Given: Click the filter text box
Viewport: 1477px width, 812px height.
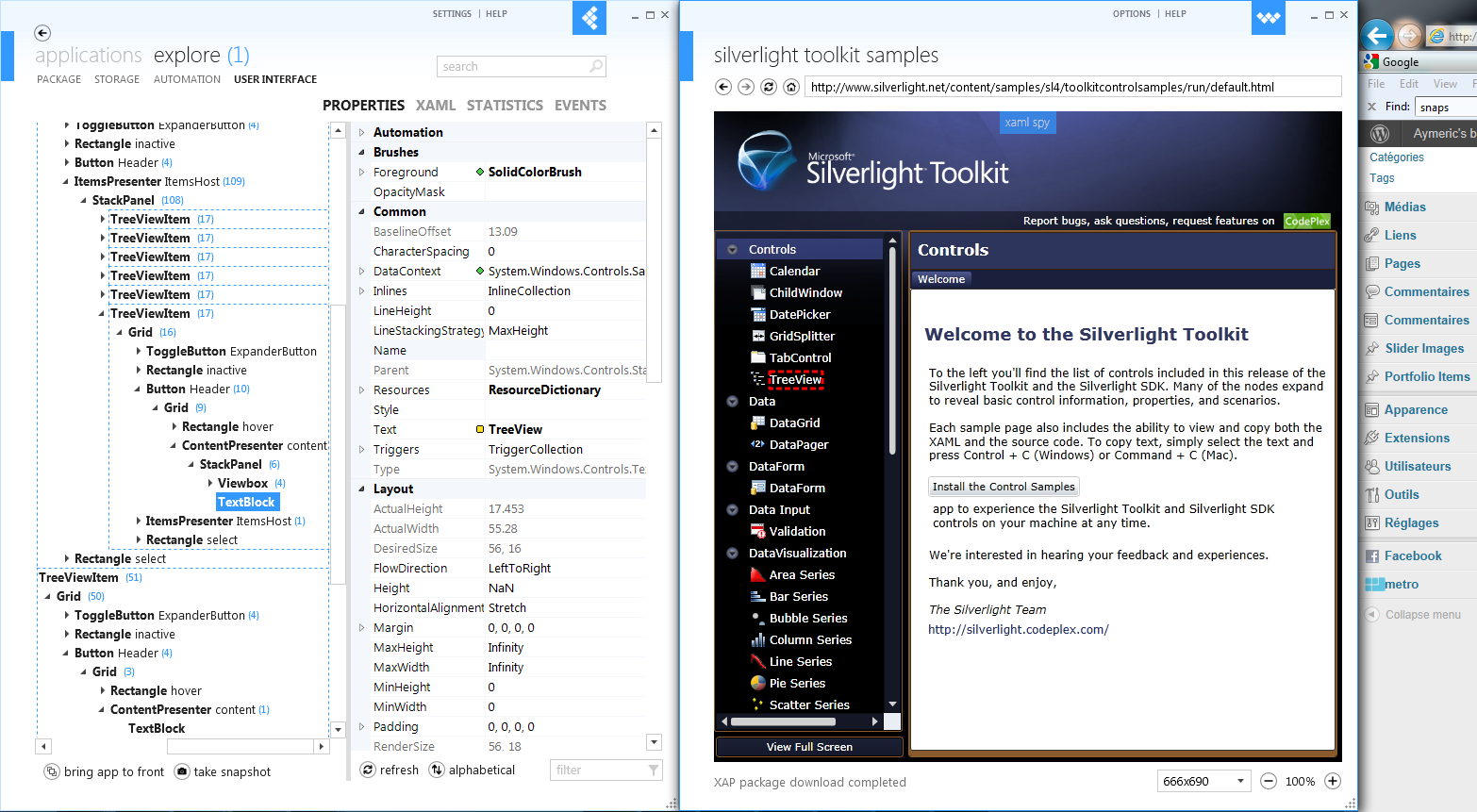Looking at the screenshot, I should coord(606,771).
